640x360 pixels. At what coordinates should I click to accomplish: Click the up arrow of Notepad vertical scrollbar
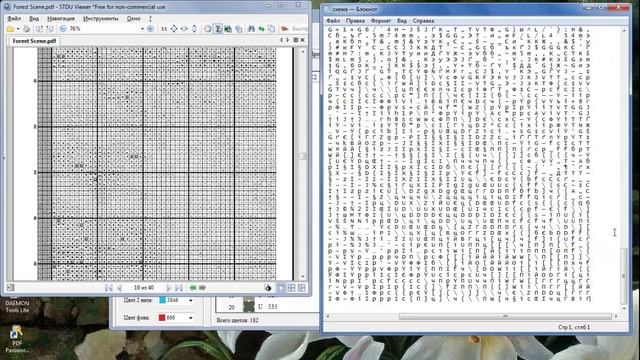tap(624, 30)
